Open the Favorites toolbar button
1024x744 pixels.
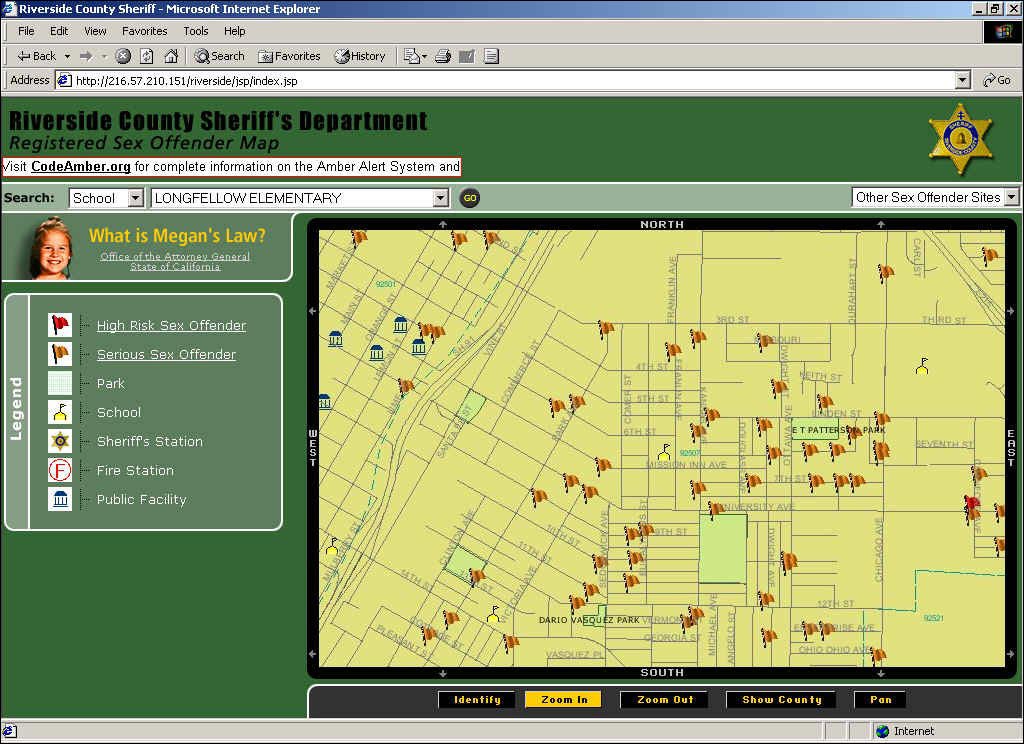[x=289, y=56]
